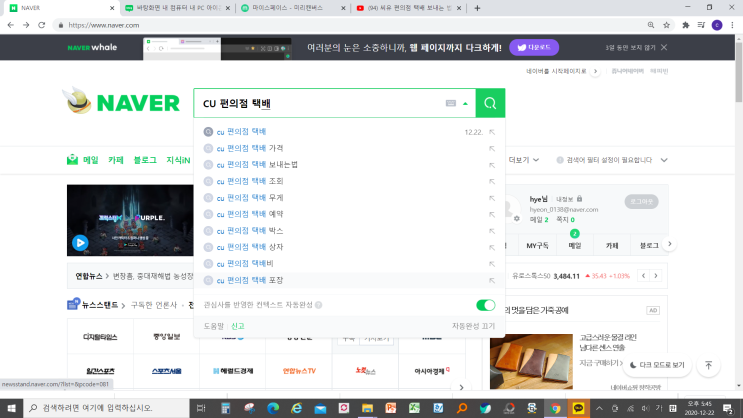
Task: Open the 카페 menu item
Action: click(x=116, y=160)
